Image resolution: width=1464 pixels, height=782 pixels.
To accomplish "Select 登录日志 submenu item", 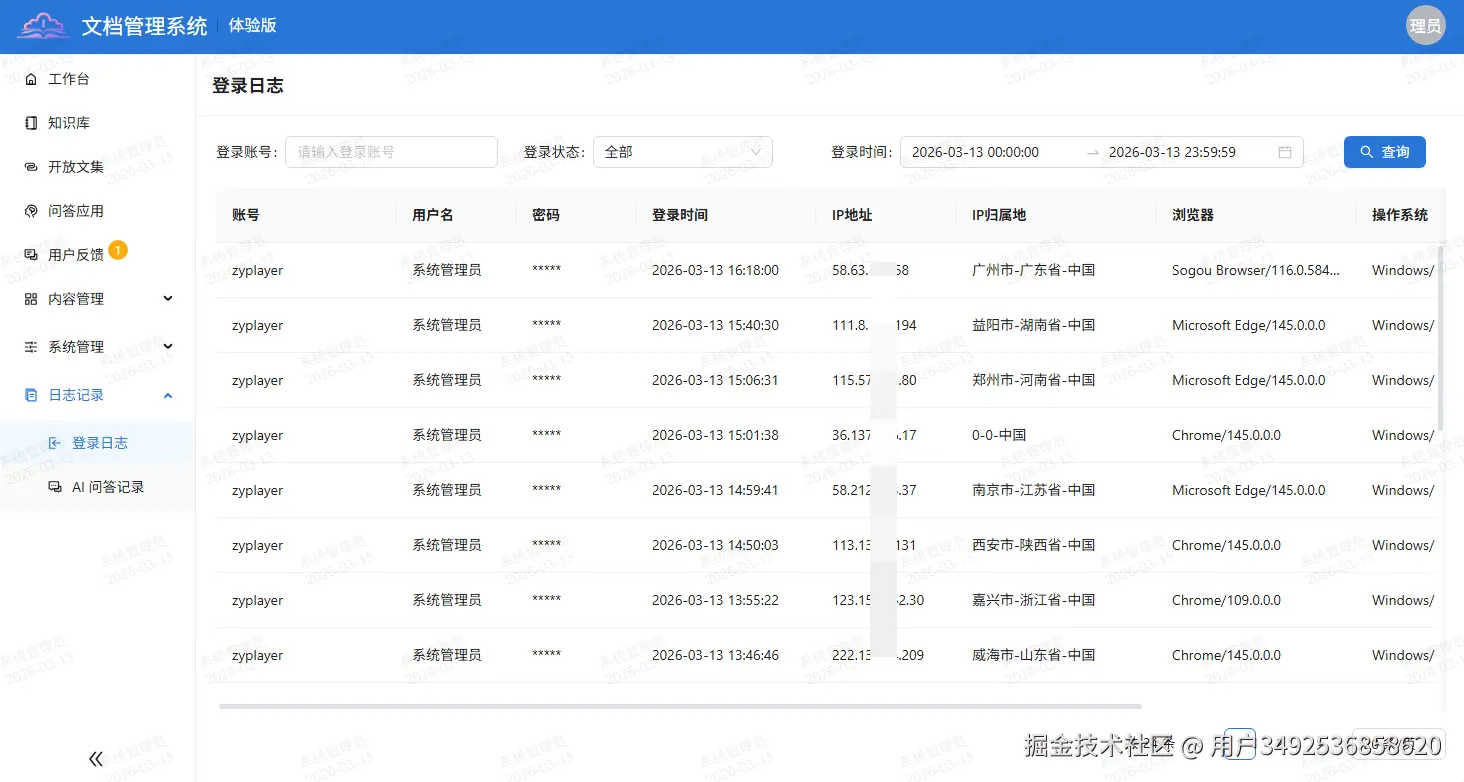I will (x=97, y=443).
